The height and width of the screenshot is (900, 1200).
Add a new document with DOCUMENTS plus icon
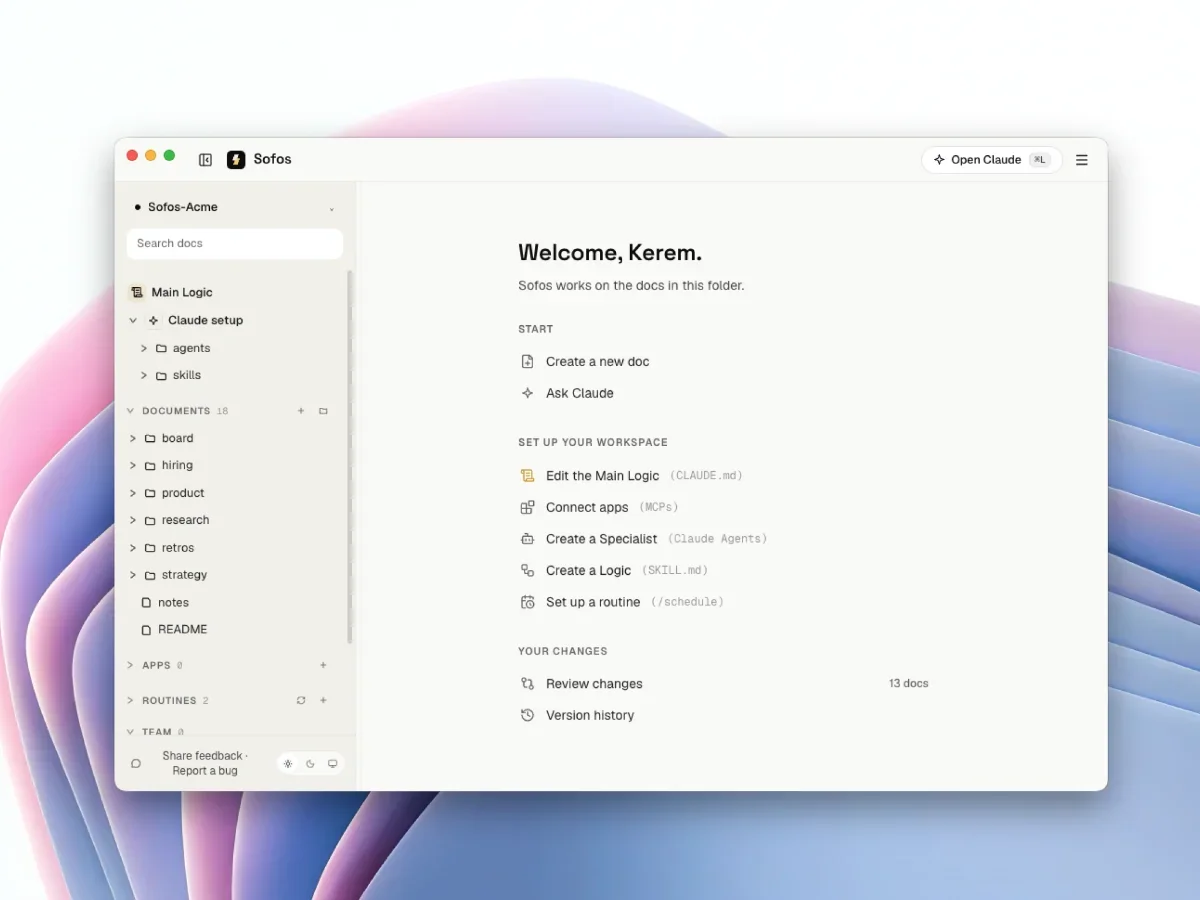301,411
